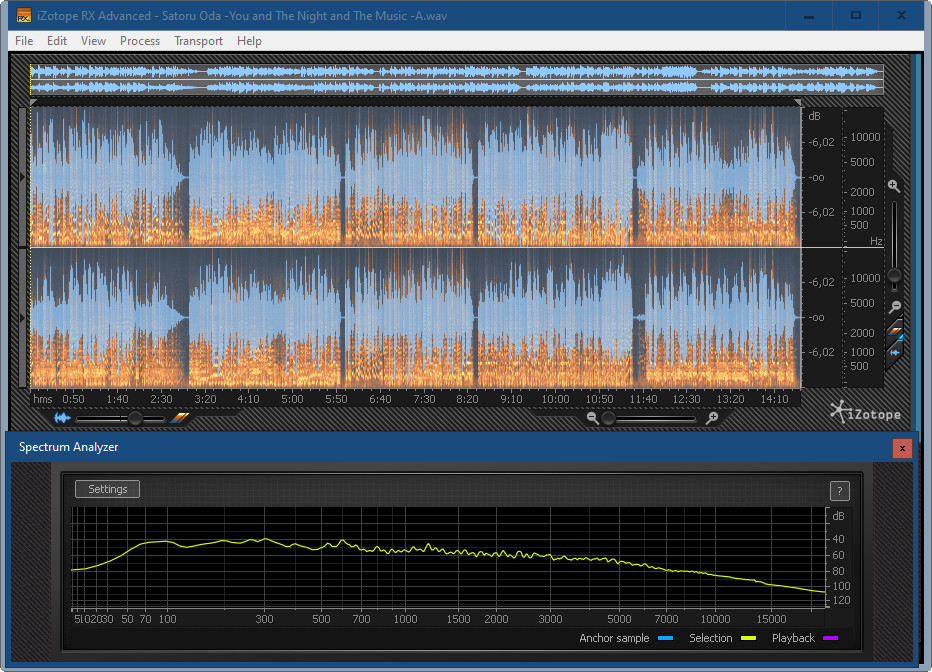Open the Edit menu dropdown

[x=57, y=41]
